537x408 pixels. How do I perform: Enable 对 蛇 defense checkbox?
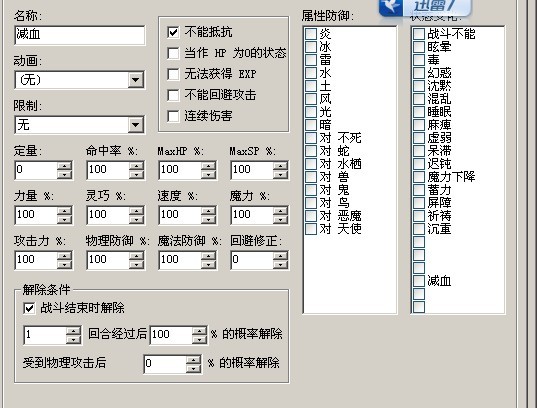pyautogui.click(x=311, y=151)
